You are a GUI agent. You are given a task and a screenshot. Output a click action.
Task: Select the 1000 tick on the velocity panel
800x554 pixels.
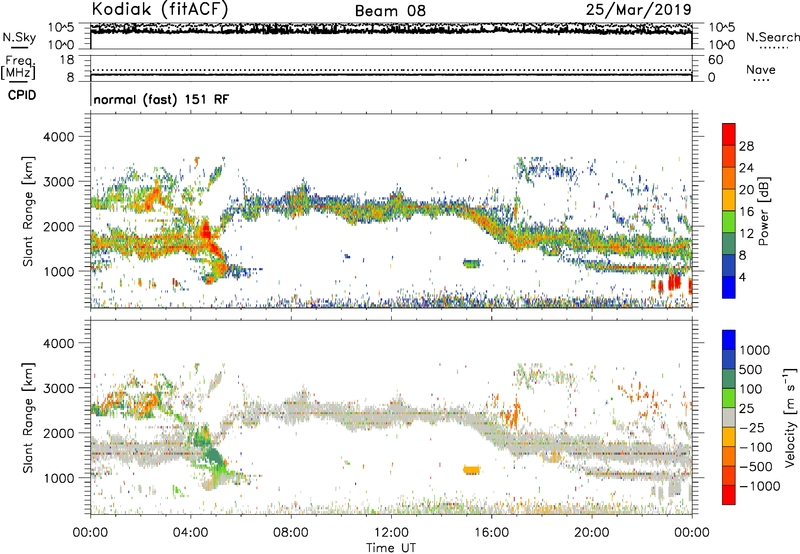coord(58,478)
